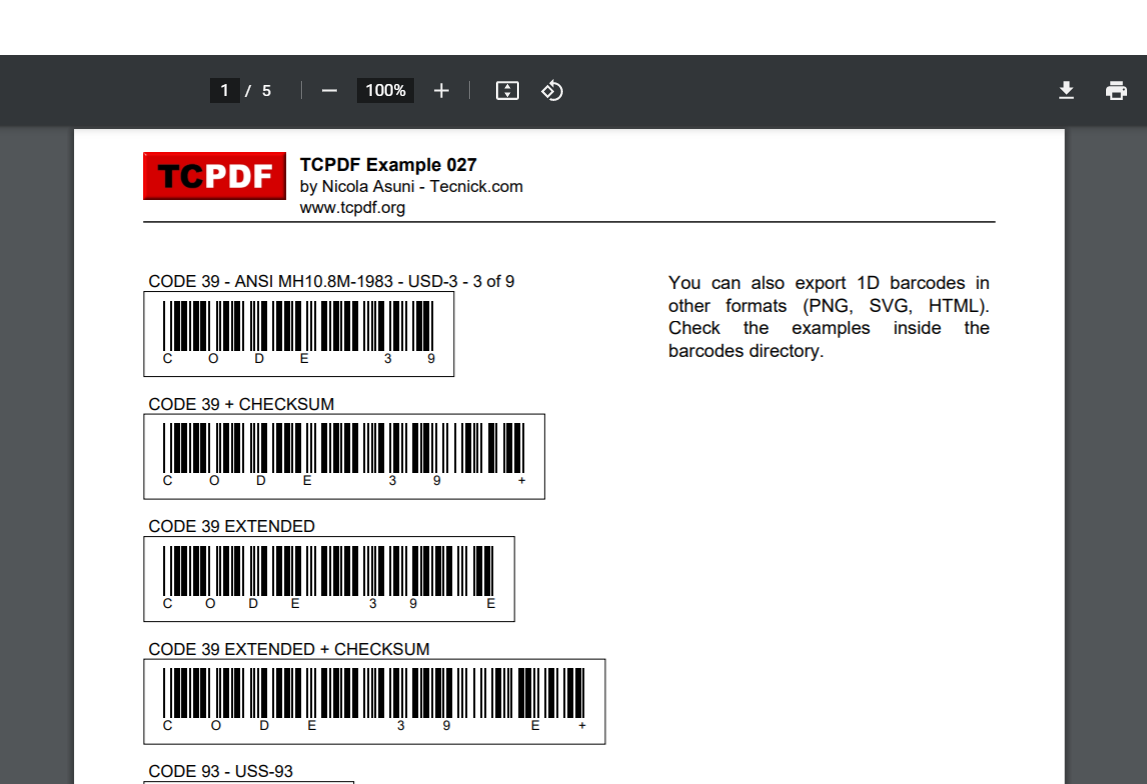
Task: Click the zoom in plus icon
Action: point(441,91)
